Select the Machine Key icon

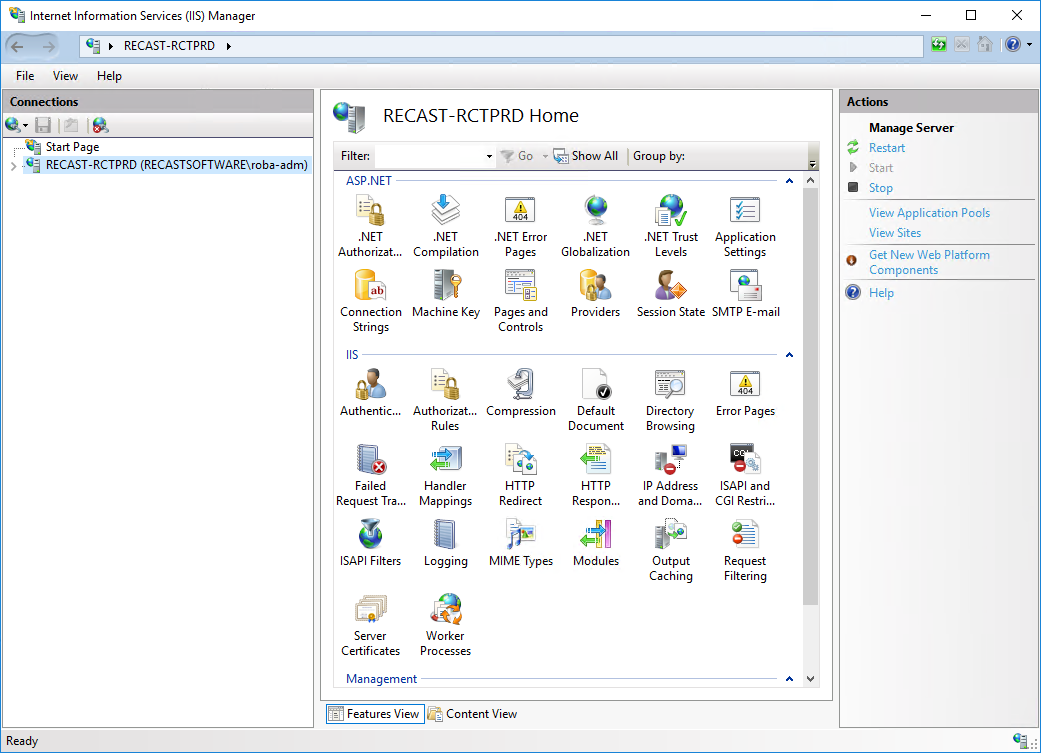pyautogui.click(x=445, y=294)
